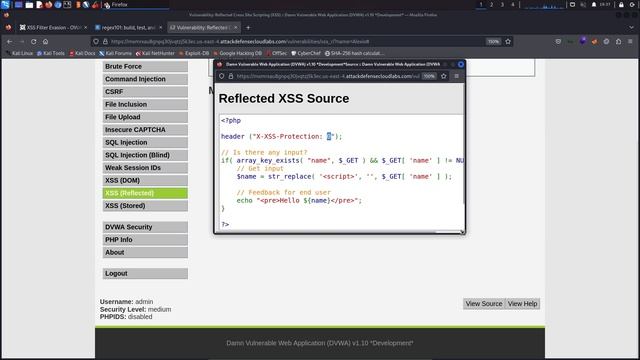Open the Brute Force page
640x360 pixels.
pos(145,67)
